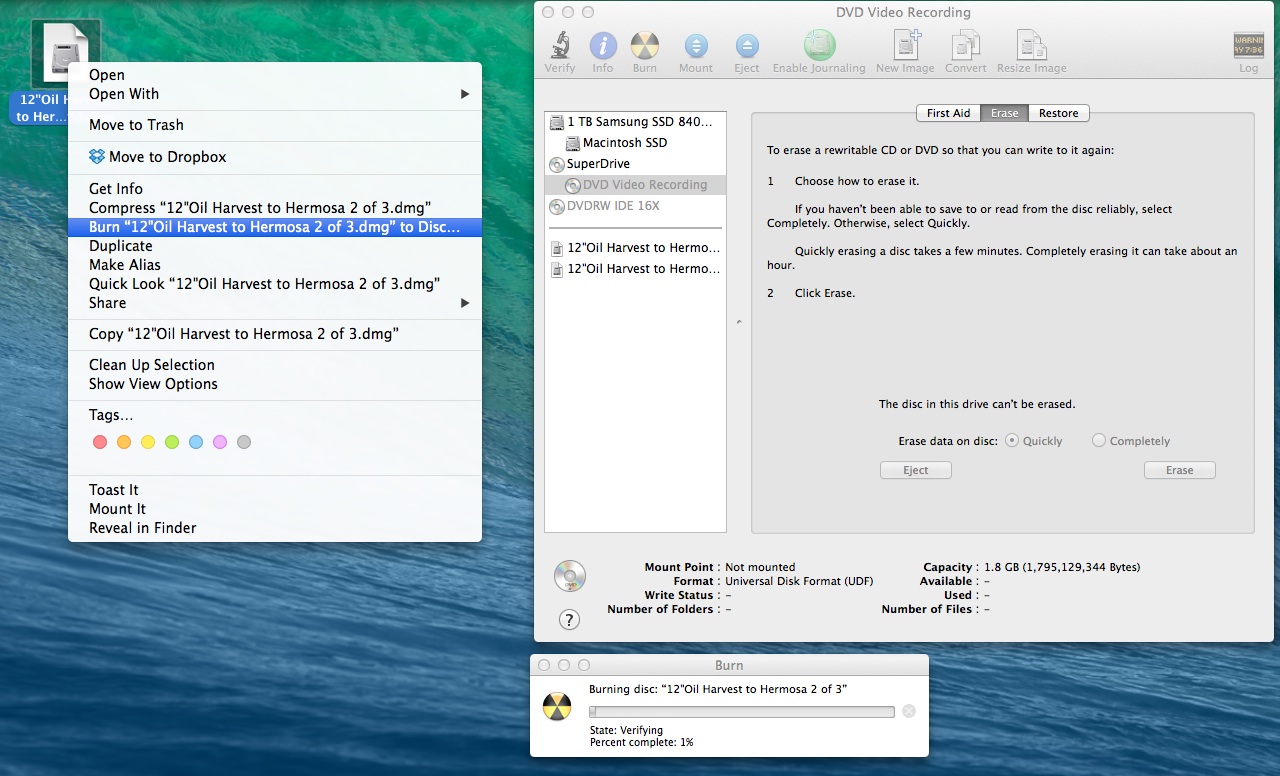Click the Mount icon
The width and height of the screenshot is (1280, 776).
point(695,45)
